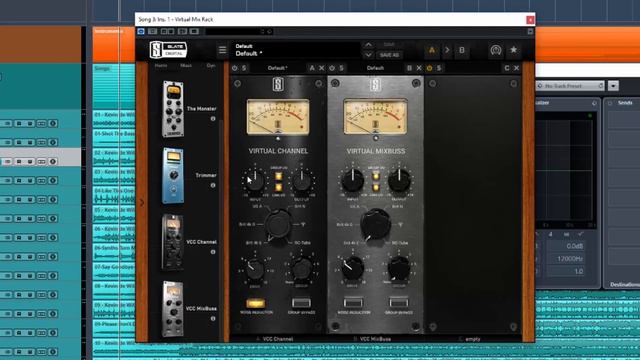Add the VCC MixBuss module from the library
Image resolution: width=640 pixels, height=360 pixels.
pyautogui.click(x=173, y=309)
